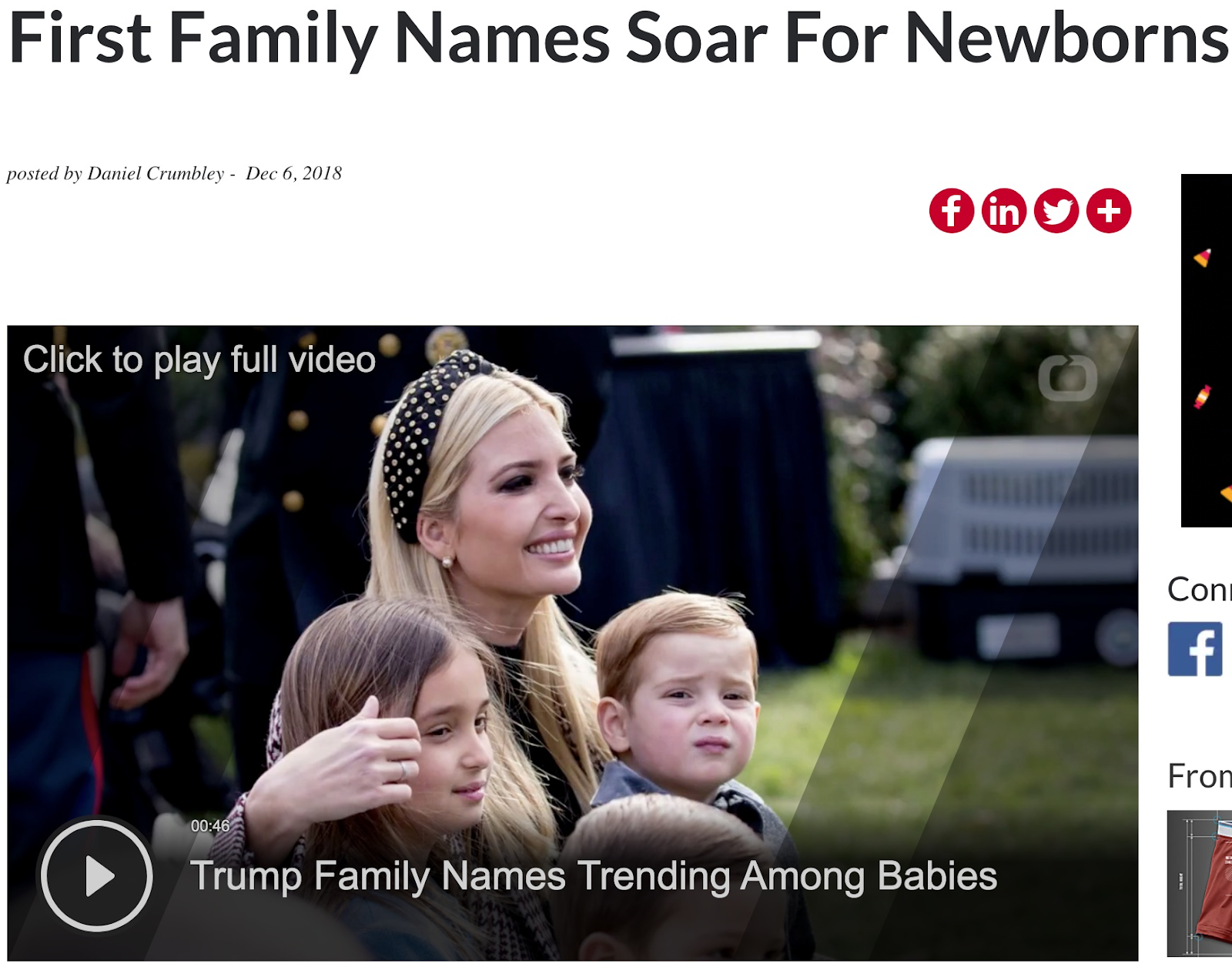Click the article headline First Family Names

[x=618, y=38]
